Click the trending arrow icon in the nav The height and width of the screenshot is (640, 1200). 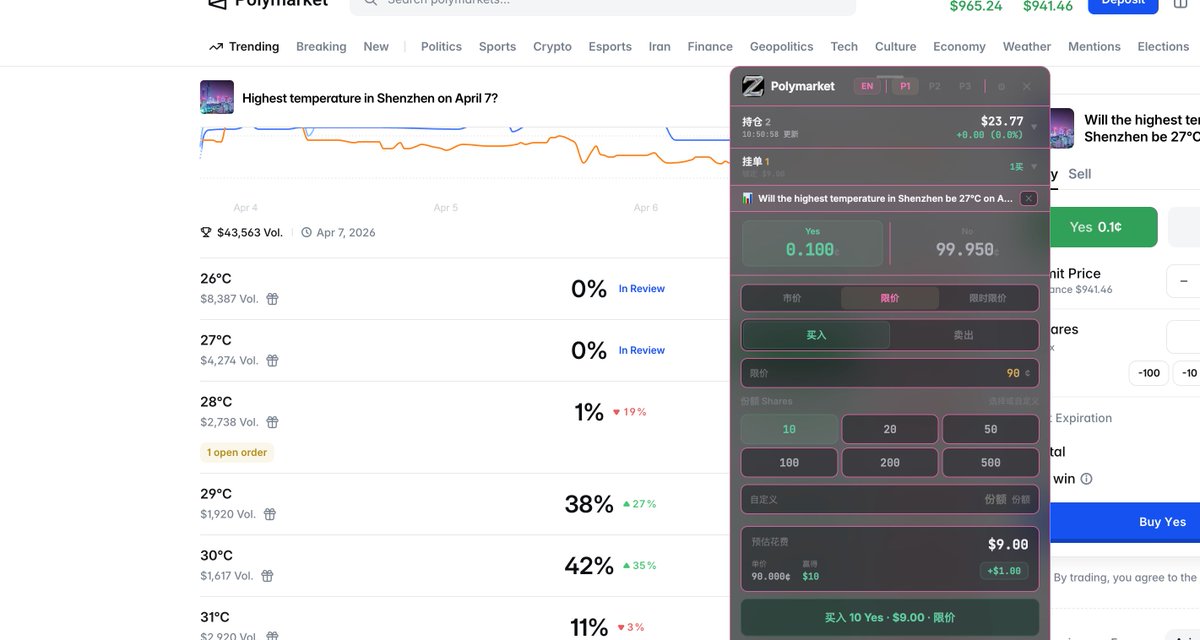click(x=215, y=47)
